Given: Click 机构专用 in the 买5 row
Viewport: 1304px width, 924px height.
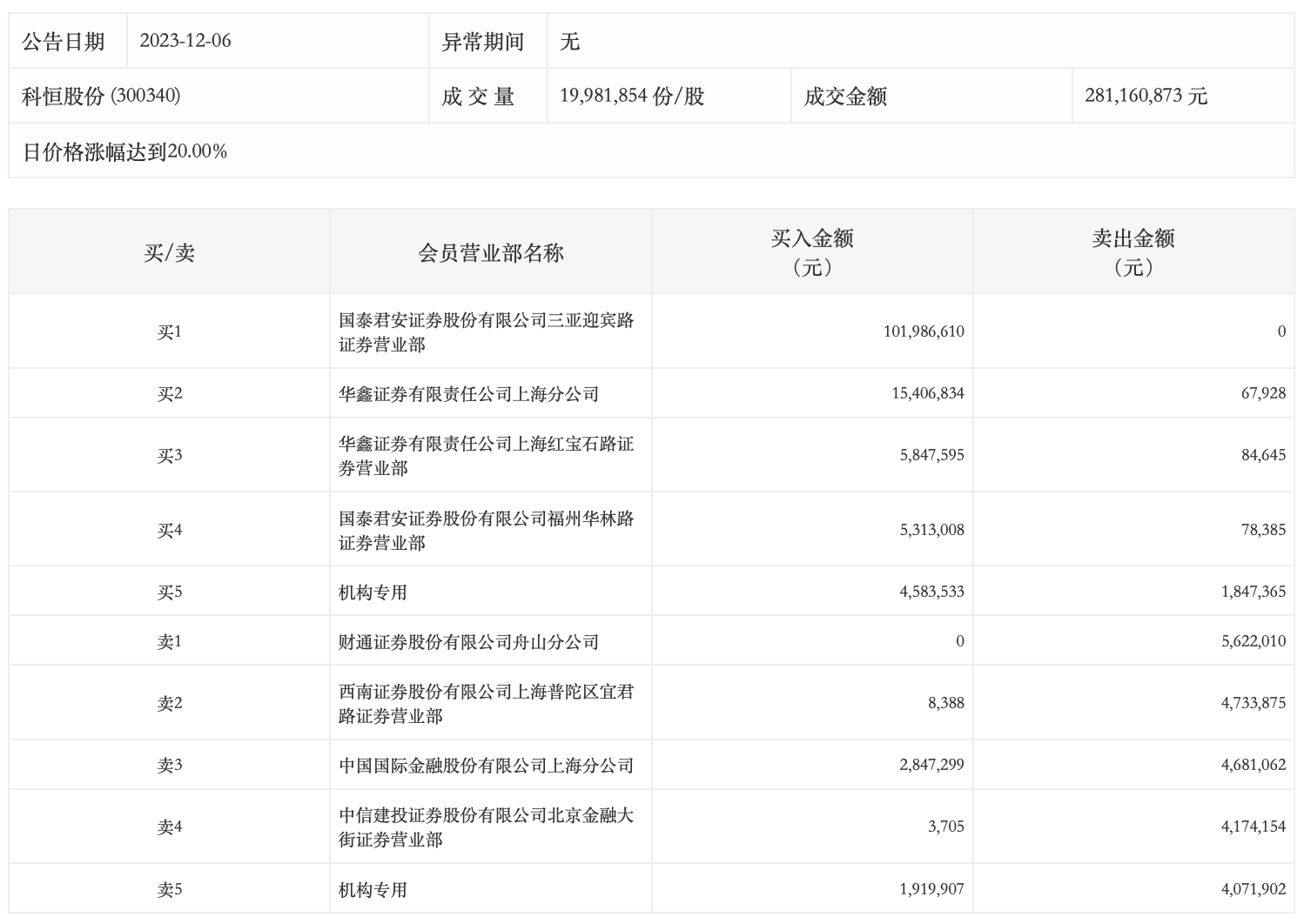Looking at the screenshot, I should coord(373,593).
